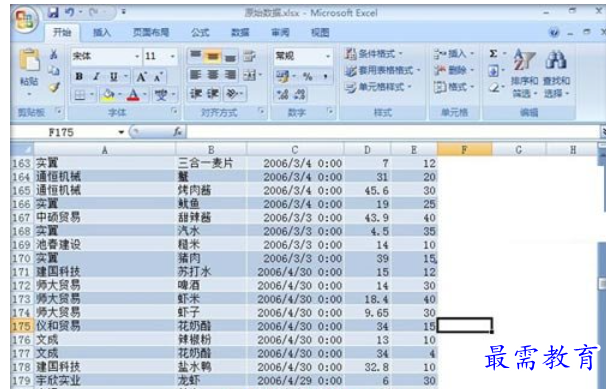
Task: Increase decimal places
Action: [x=283, y=94]
